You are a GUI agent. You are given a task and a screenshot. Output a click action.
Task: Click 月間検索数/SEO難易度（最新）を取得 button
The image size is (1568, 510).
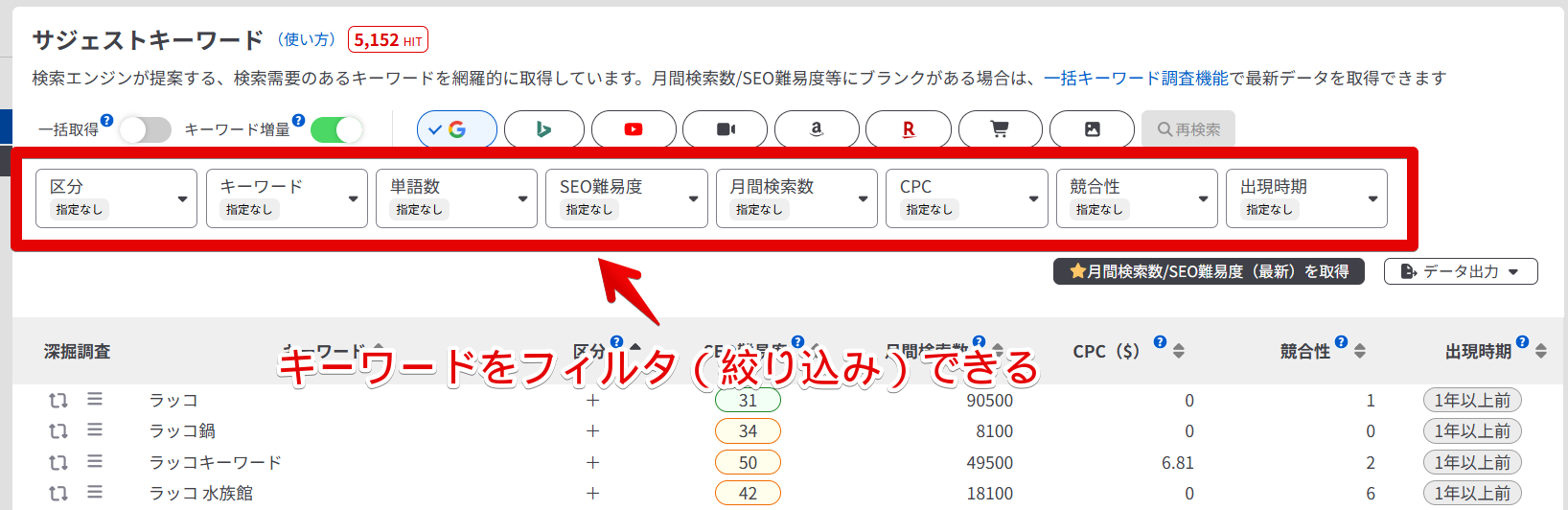[1209, 271]
